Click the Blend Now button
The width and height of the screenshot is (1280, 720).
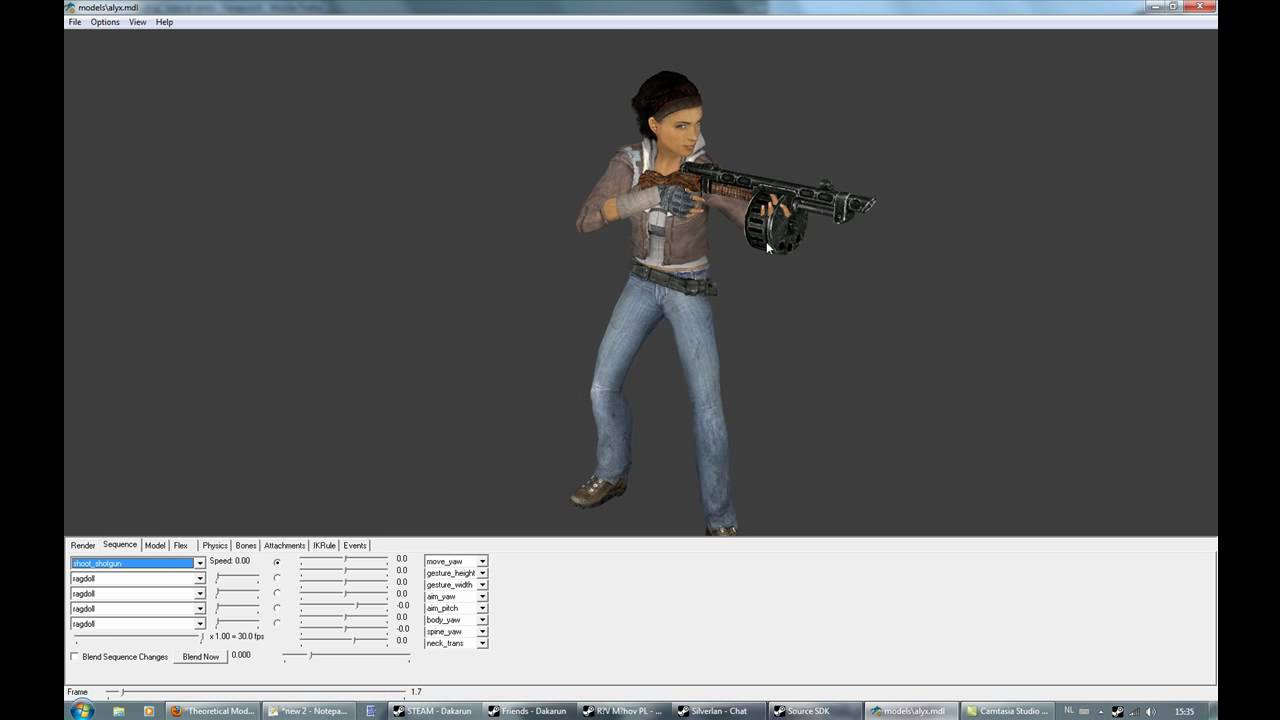coord(201,657)
